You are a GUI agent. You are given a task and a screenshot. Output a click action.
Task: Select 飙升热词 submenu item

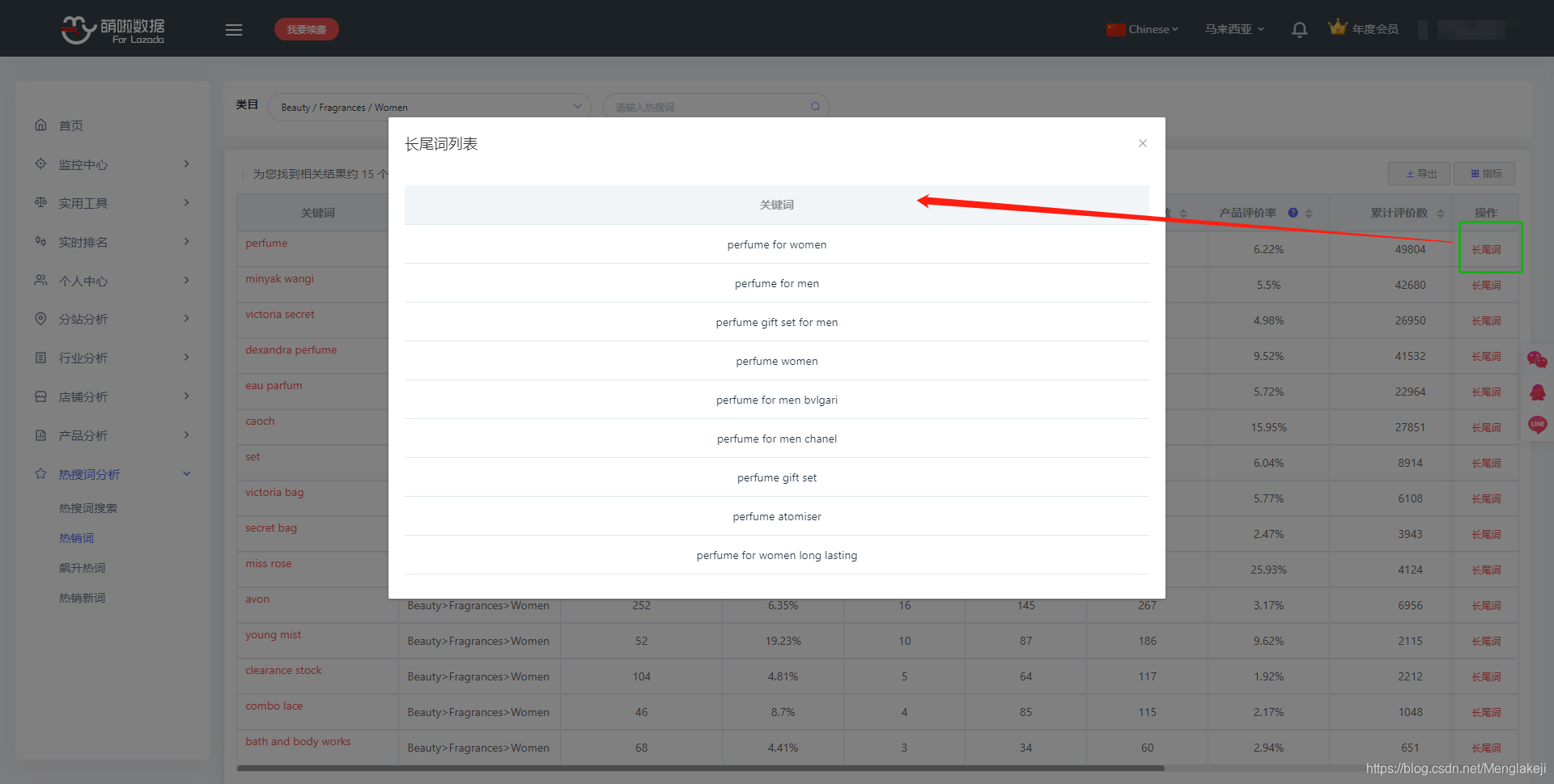82,568
